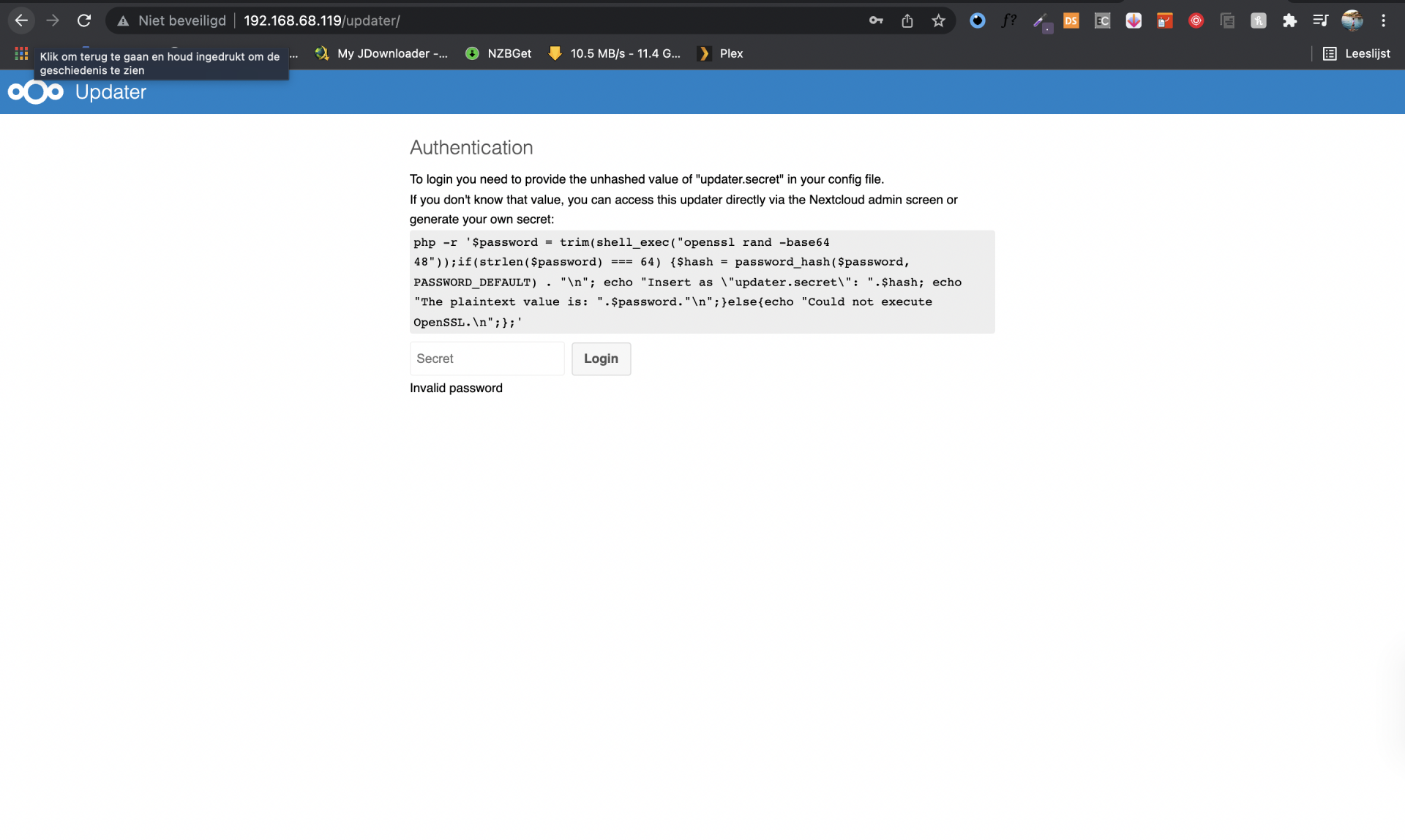This screenshot has width=1405, height=840.
Task: Open the grey EC extension icon
Action: point(1103,20)
